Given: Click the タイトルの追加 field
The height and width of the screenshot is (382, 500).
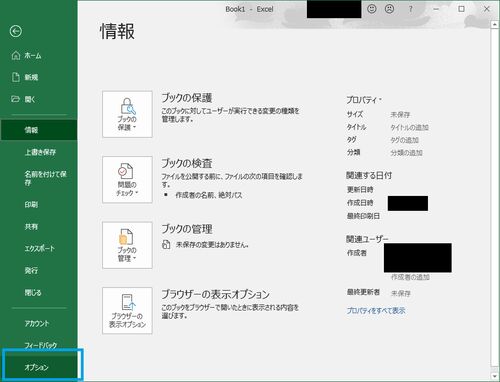Looking at the screenshot, I should pyautogui.click(x=410, y=127).
